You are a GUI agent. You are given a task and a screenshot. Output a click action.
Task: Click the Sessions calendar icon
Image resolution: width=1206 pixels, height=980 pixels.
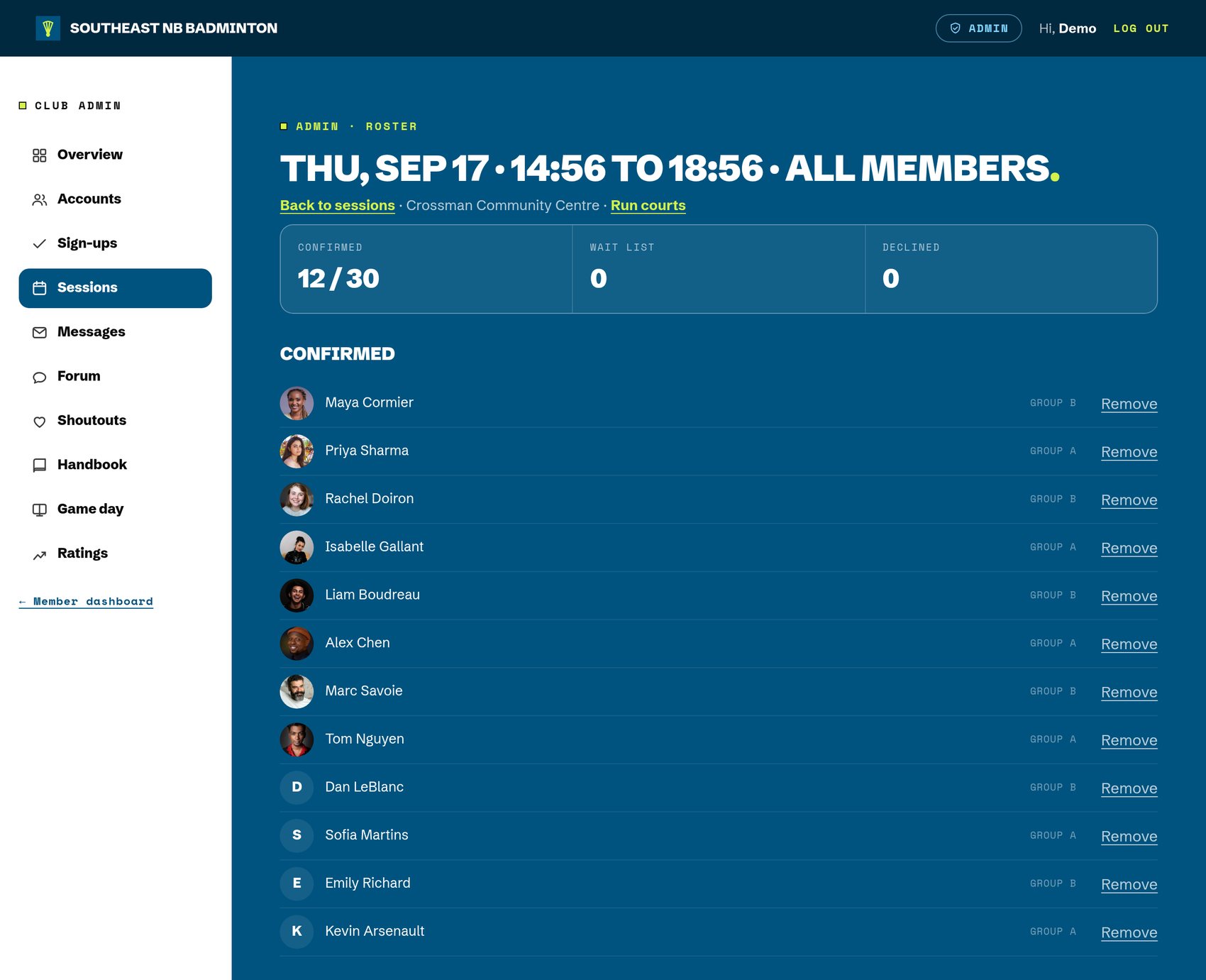pyautogui.click(x=40, y=288)
